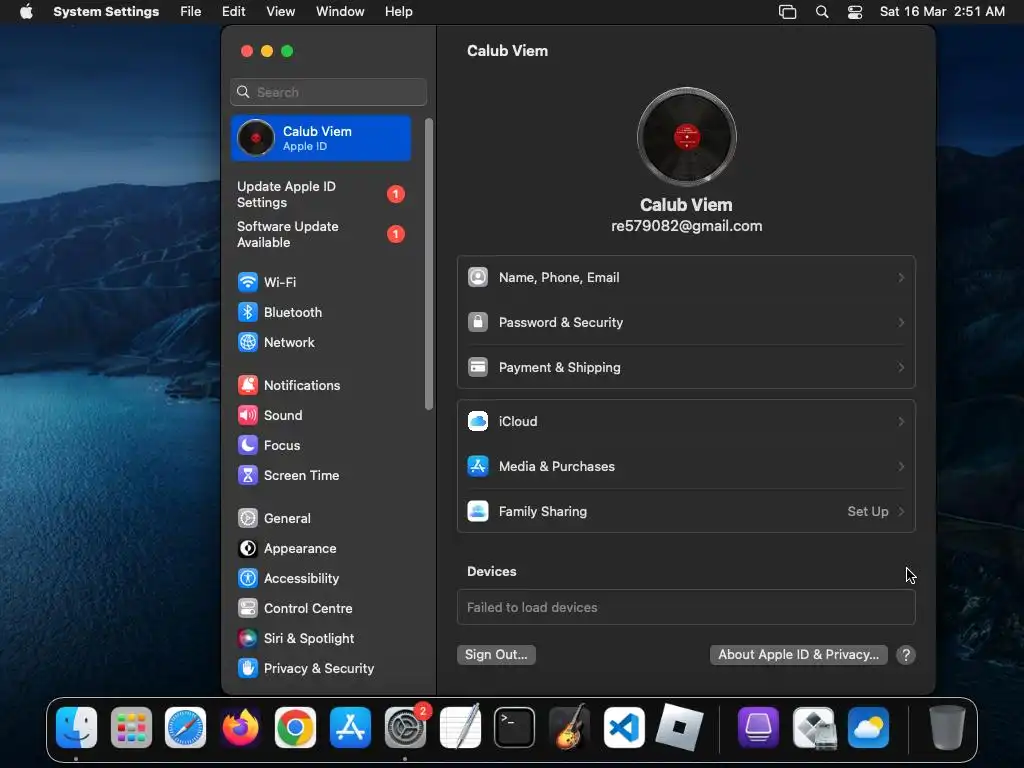Open the Apple menu
1024x768 pixels.
pos(26,12)
